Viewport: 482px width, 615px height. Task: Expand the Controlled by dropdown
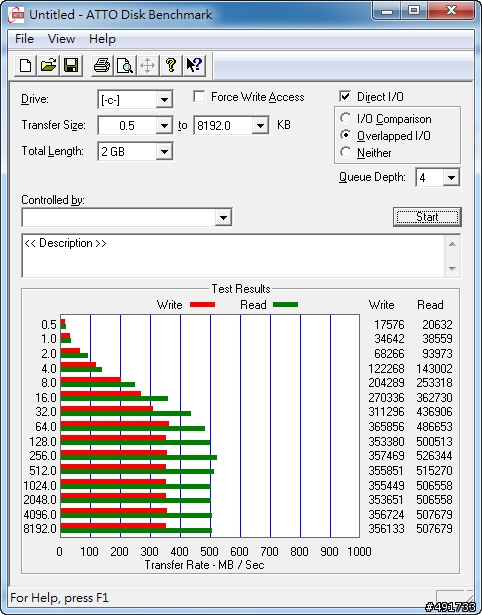pos(223,217)
